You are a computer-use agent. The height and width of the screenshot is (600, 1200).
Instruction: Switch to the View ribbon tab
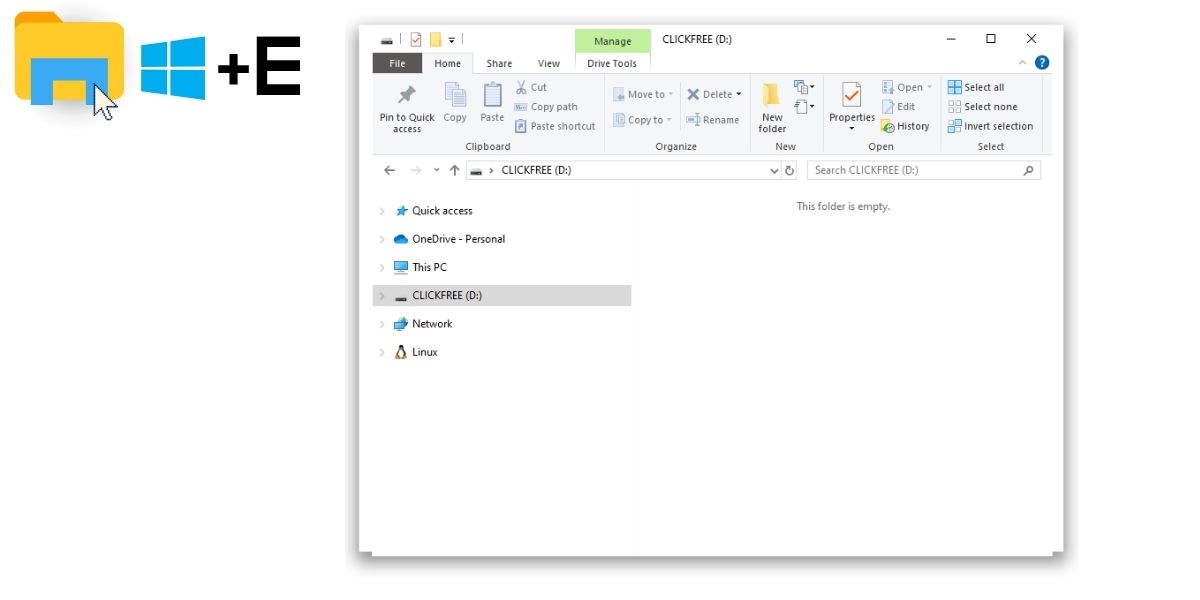tap(549, 63)
